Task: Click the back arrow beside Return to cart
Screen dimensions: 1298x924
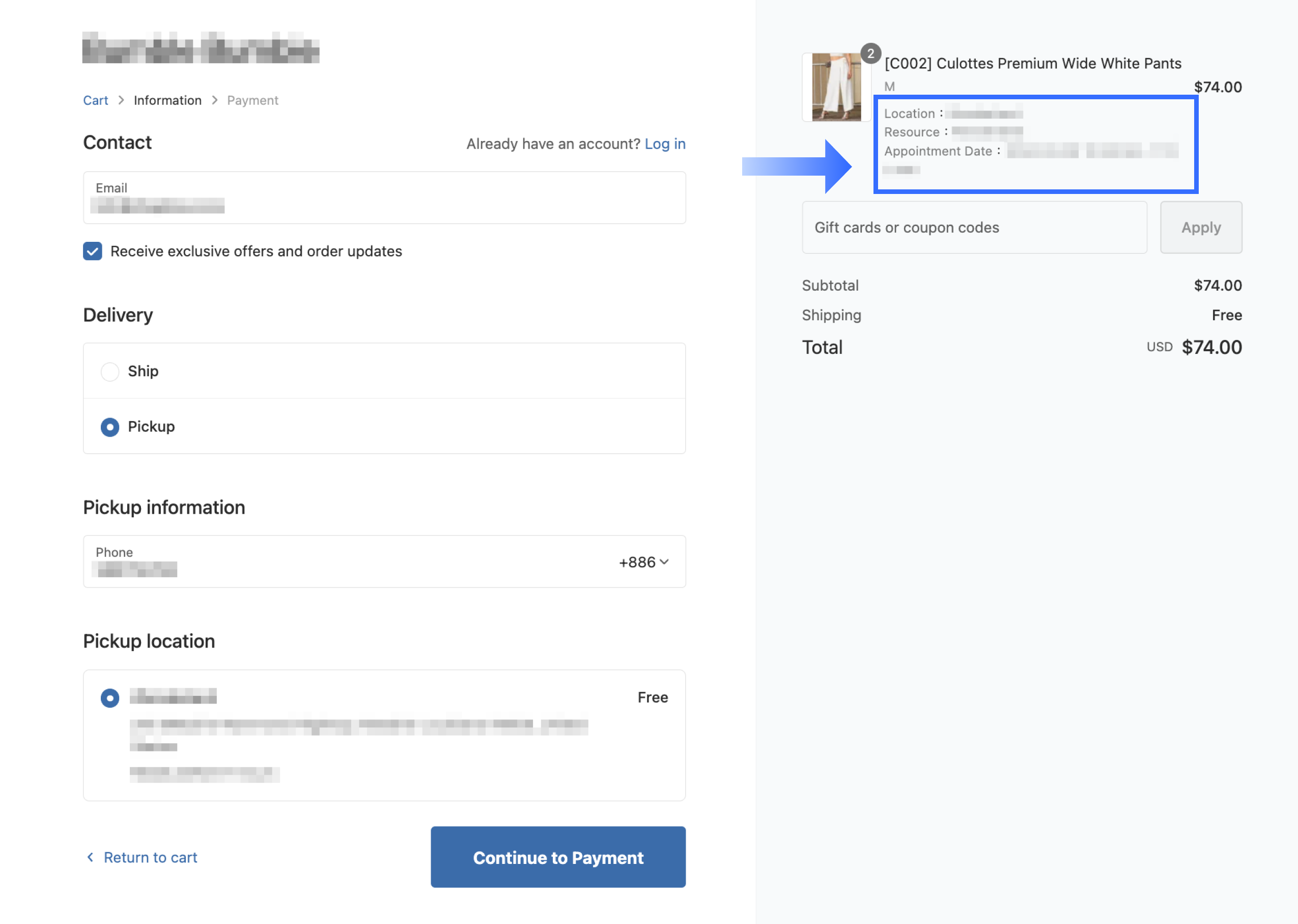Action: [x=90, y=857]
